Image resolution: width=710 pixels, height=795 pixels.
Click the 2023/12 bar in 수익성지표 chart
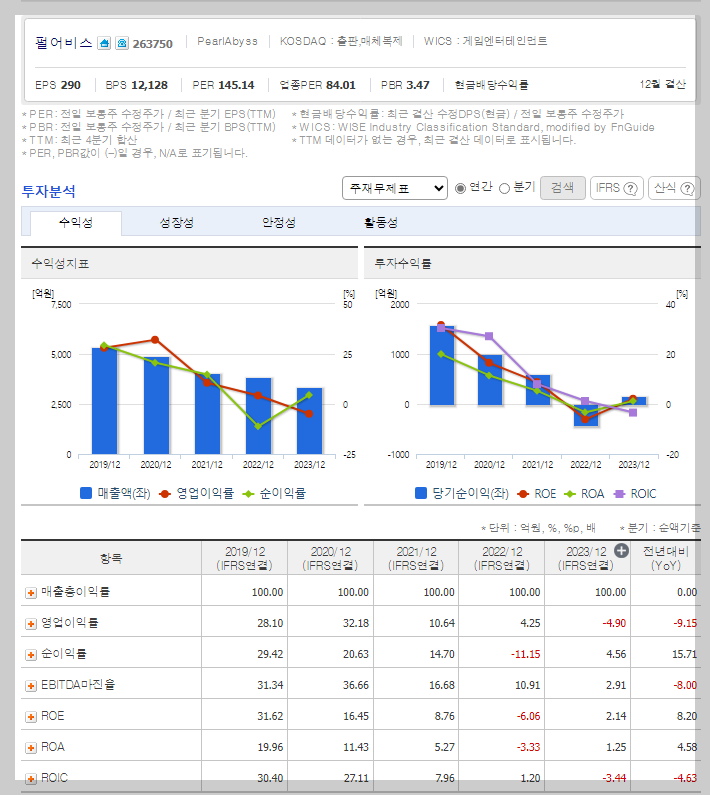pyautogui.click(x=309, y=421)
